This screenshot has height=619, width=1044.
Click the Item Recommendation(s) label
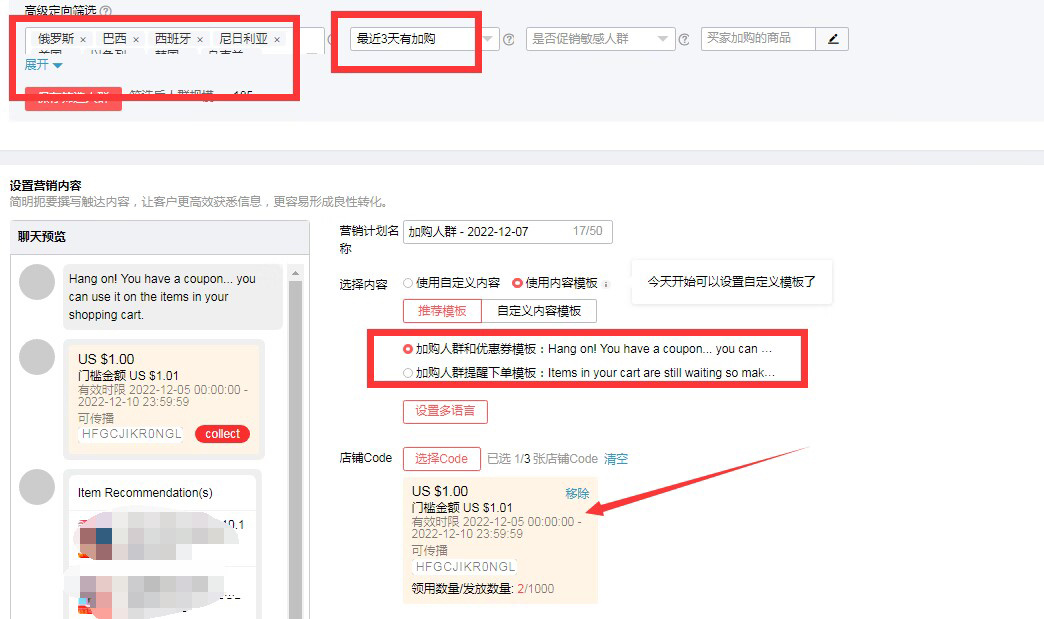pyautogui.click(x=145, y=493)
